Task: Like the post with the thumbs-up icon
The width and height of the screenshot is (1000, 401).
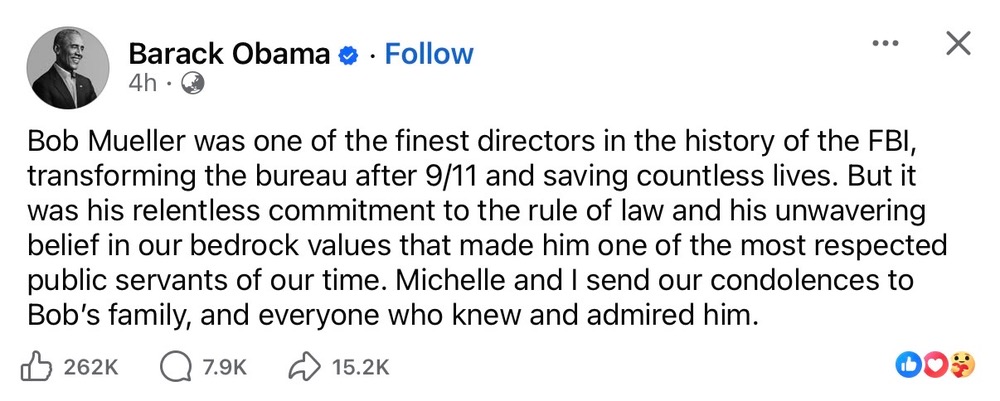Action: coord(36,368)
